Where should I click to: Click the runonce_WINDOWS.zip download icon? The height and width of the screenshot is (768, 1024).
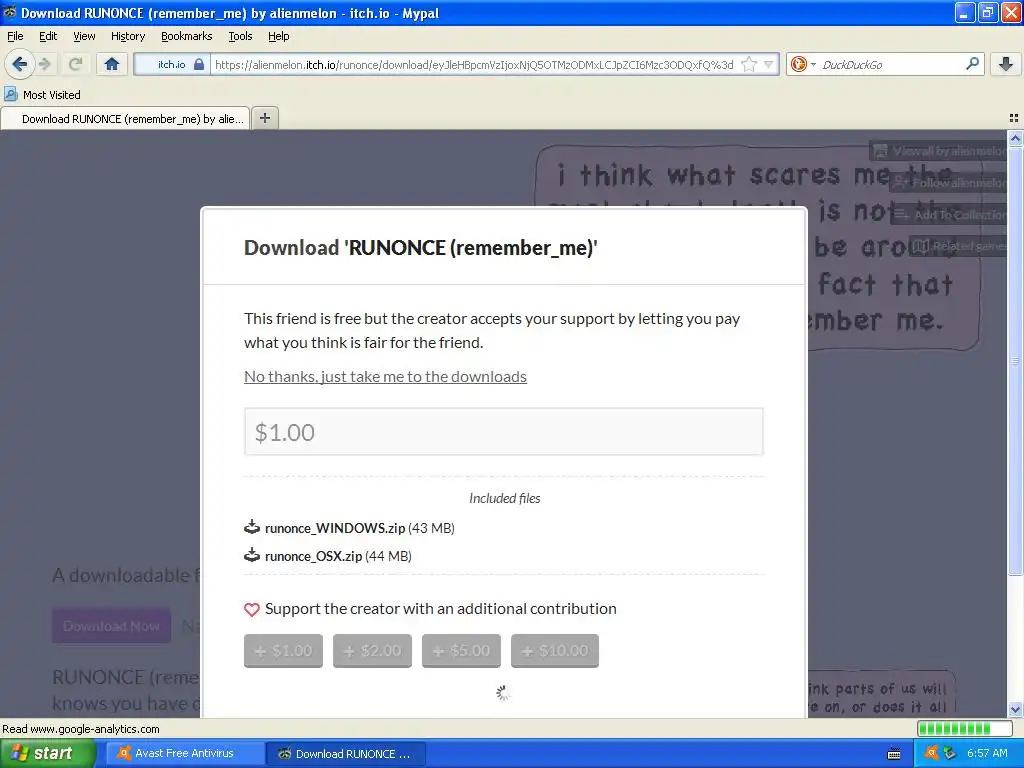[251, 527]
